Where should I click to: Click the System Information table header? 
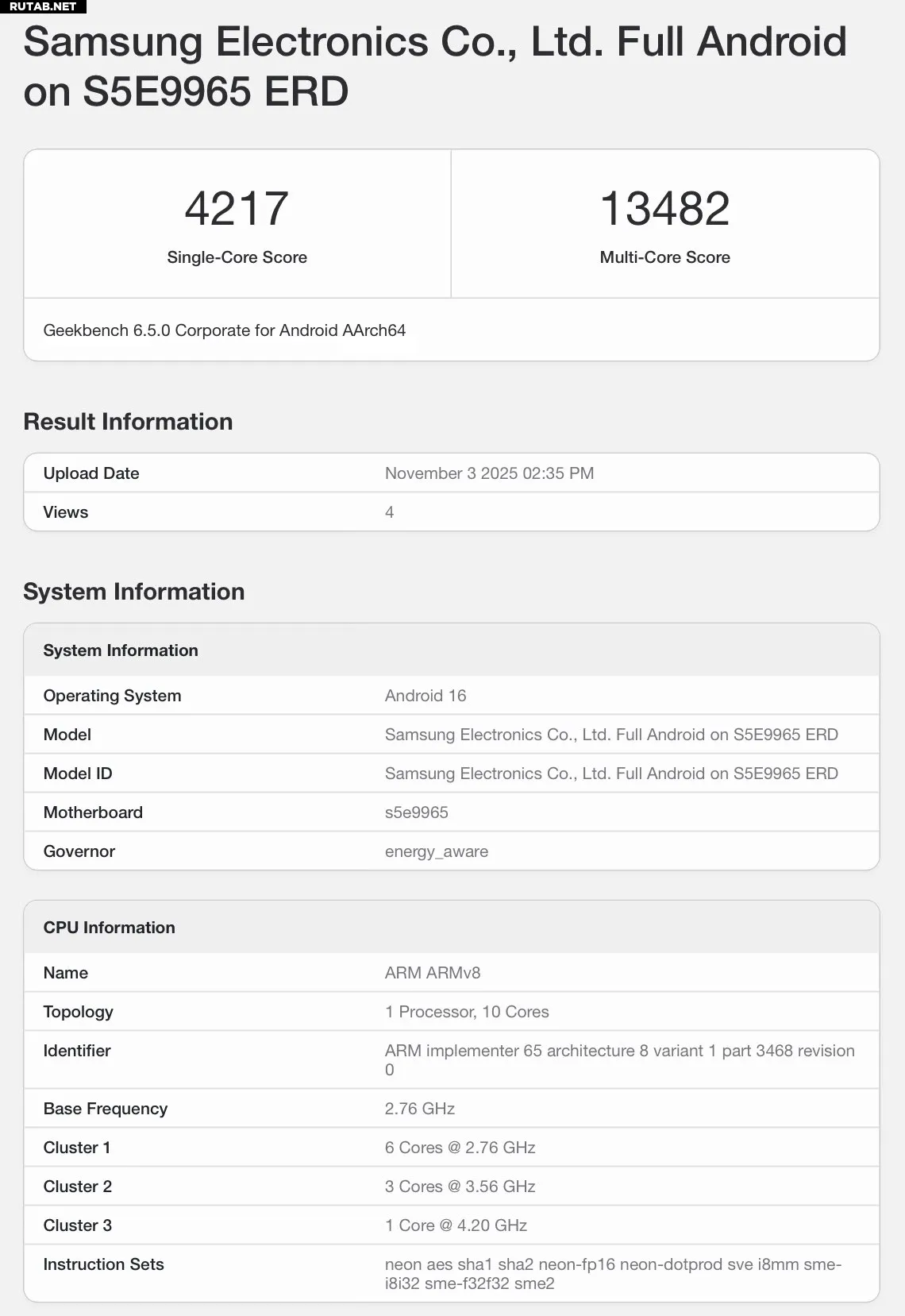click(121, 650)
